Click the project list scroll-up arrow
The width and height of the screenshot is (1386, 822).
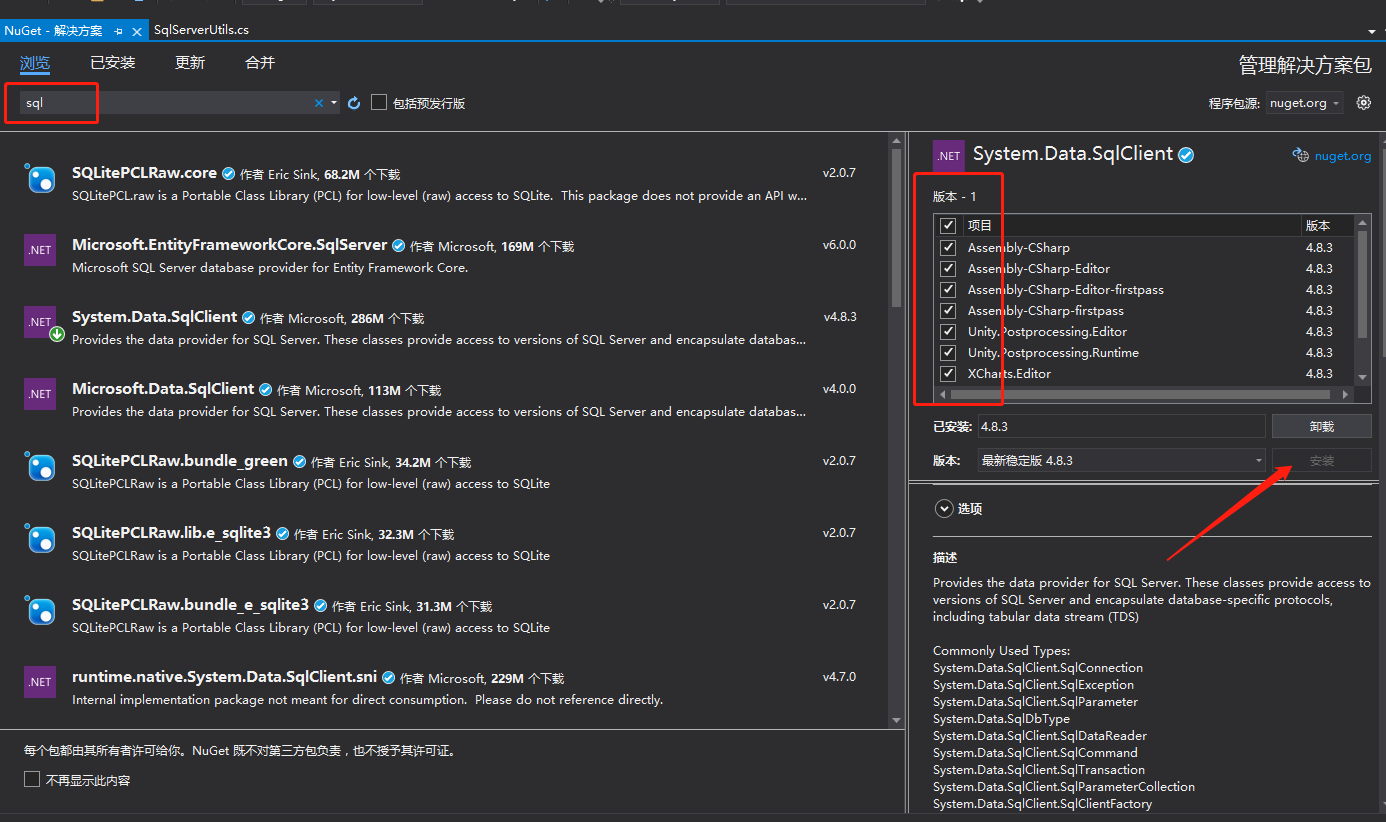(x=1362, y=223)
